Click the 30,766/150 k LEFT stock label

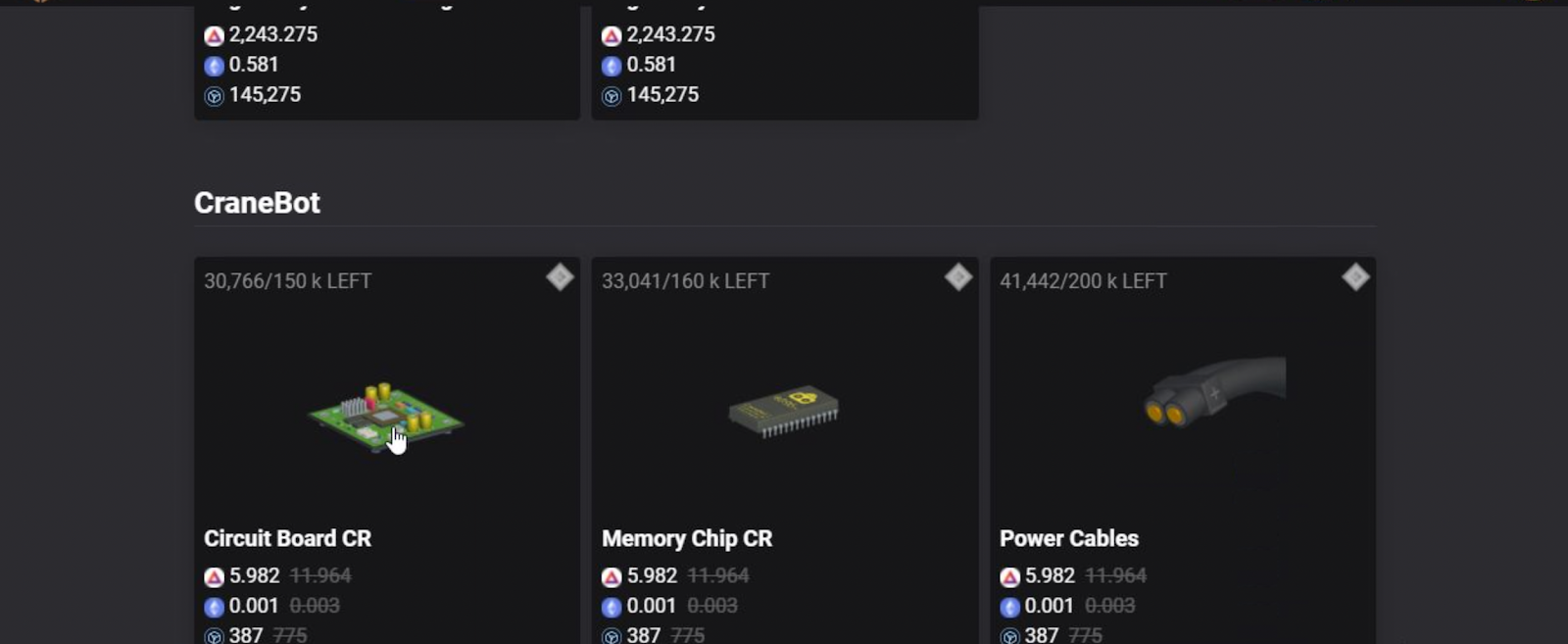(x=287, y=281)
